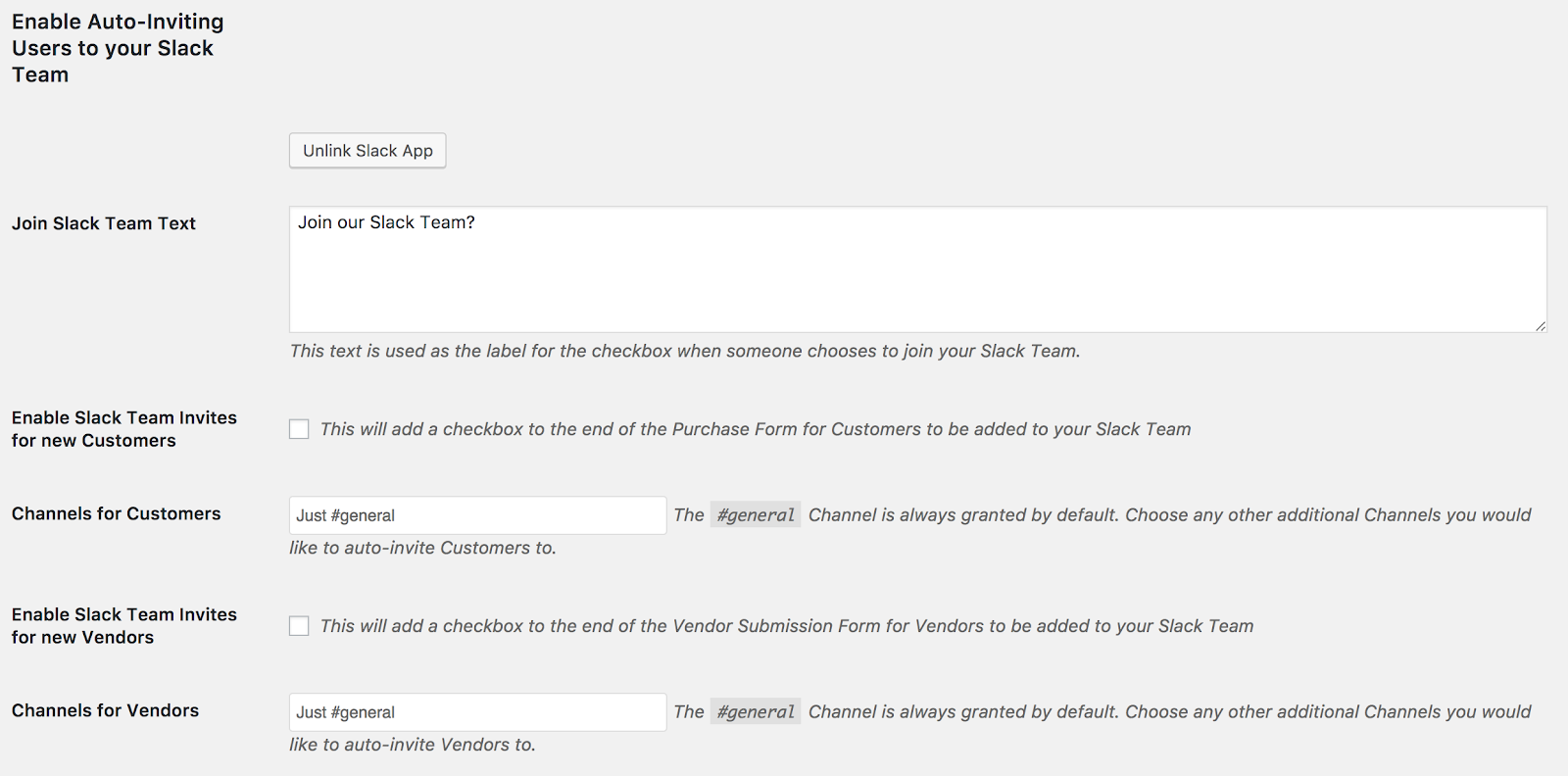Click the textarea help text about checkbox label

point(684,351)
